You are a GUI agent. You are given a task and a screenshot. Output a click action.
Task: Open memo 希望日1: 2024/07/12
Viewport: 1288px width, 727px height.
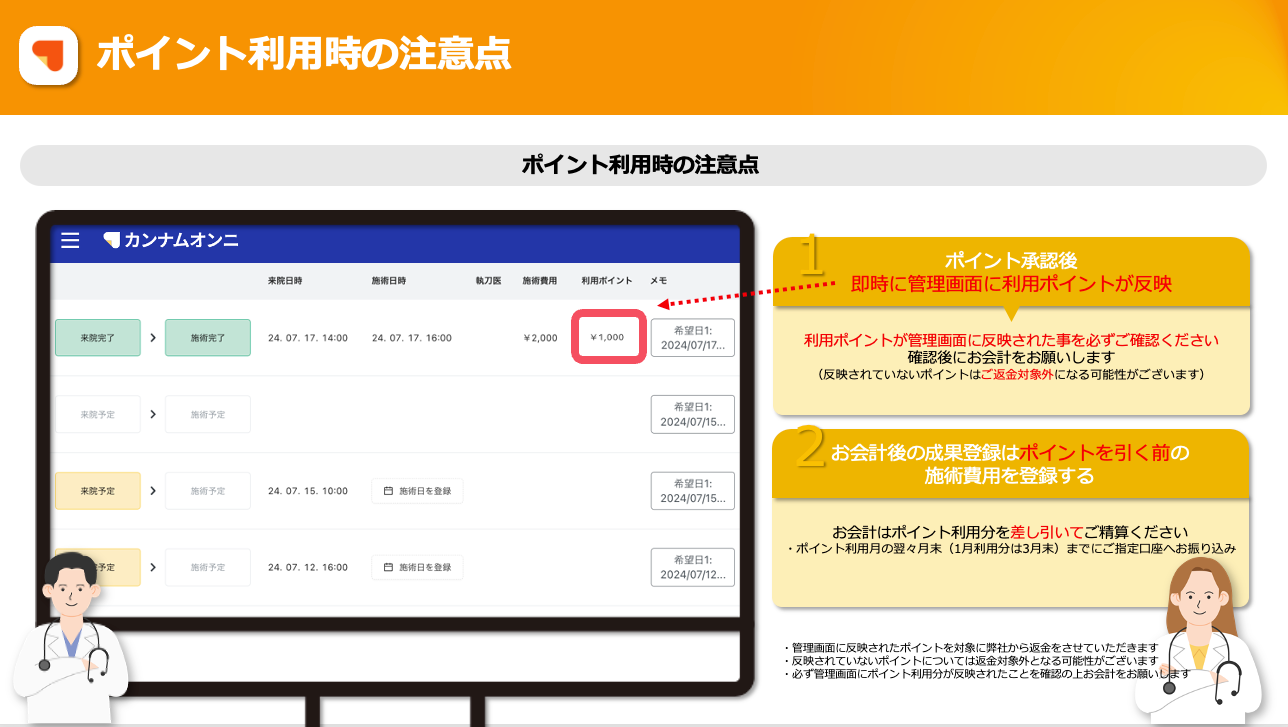click(x=693, y=567)
